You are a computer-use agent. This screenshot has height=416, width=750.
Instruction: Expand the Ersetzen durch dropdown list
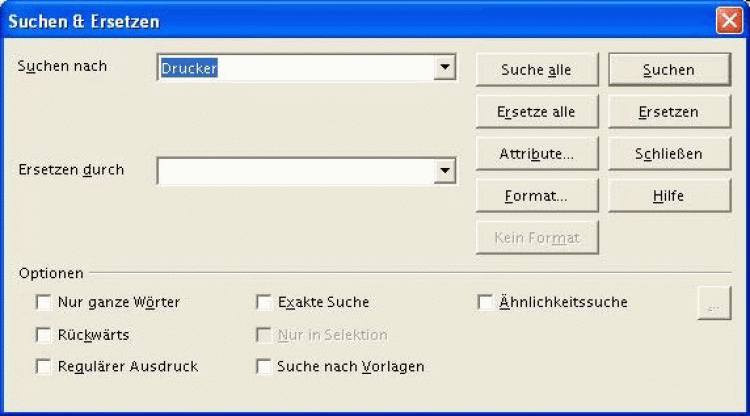click(x=445, y=172)
